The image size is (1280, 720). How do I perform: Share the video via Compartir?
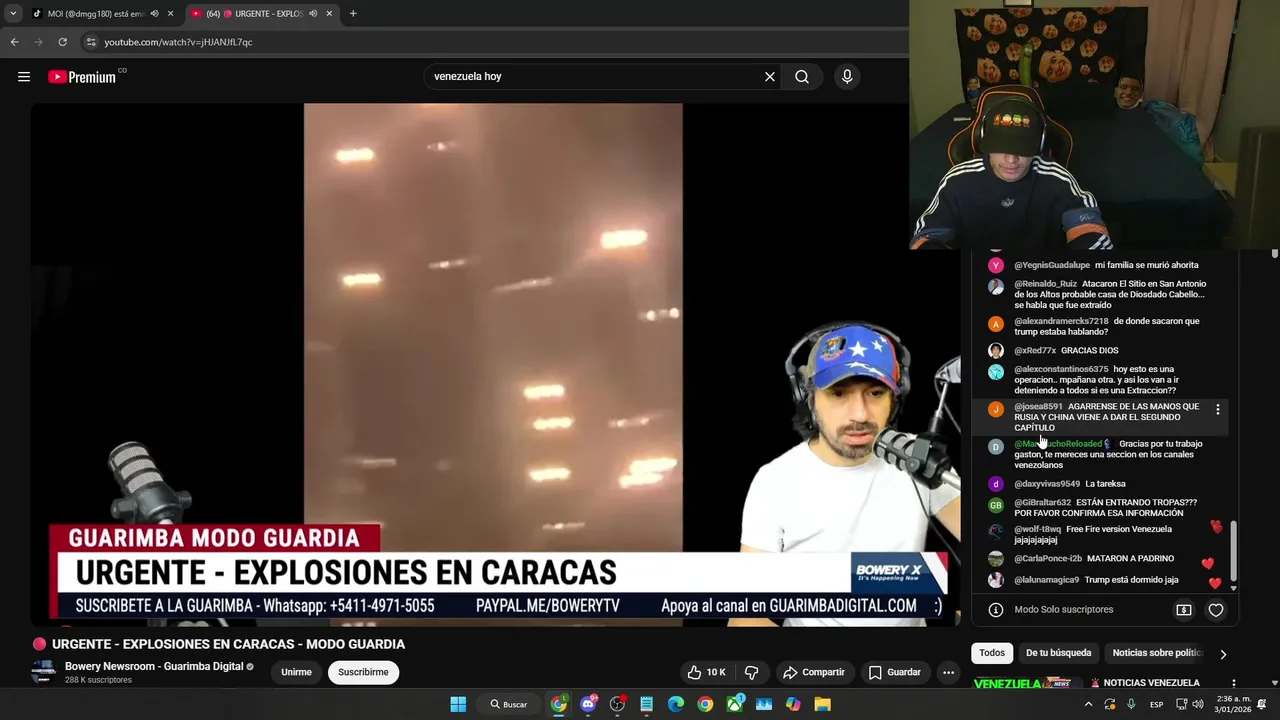[814, 672]
